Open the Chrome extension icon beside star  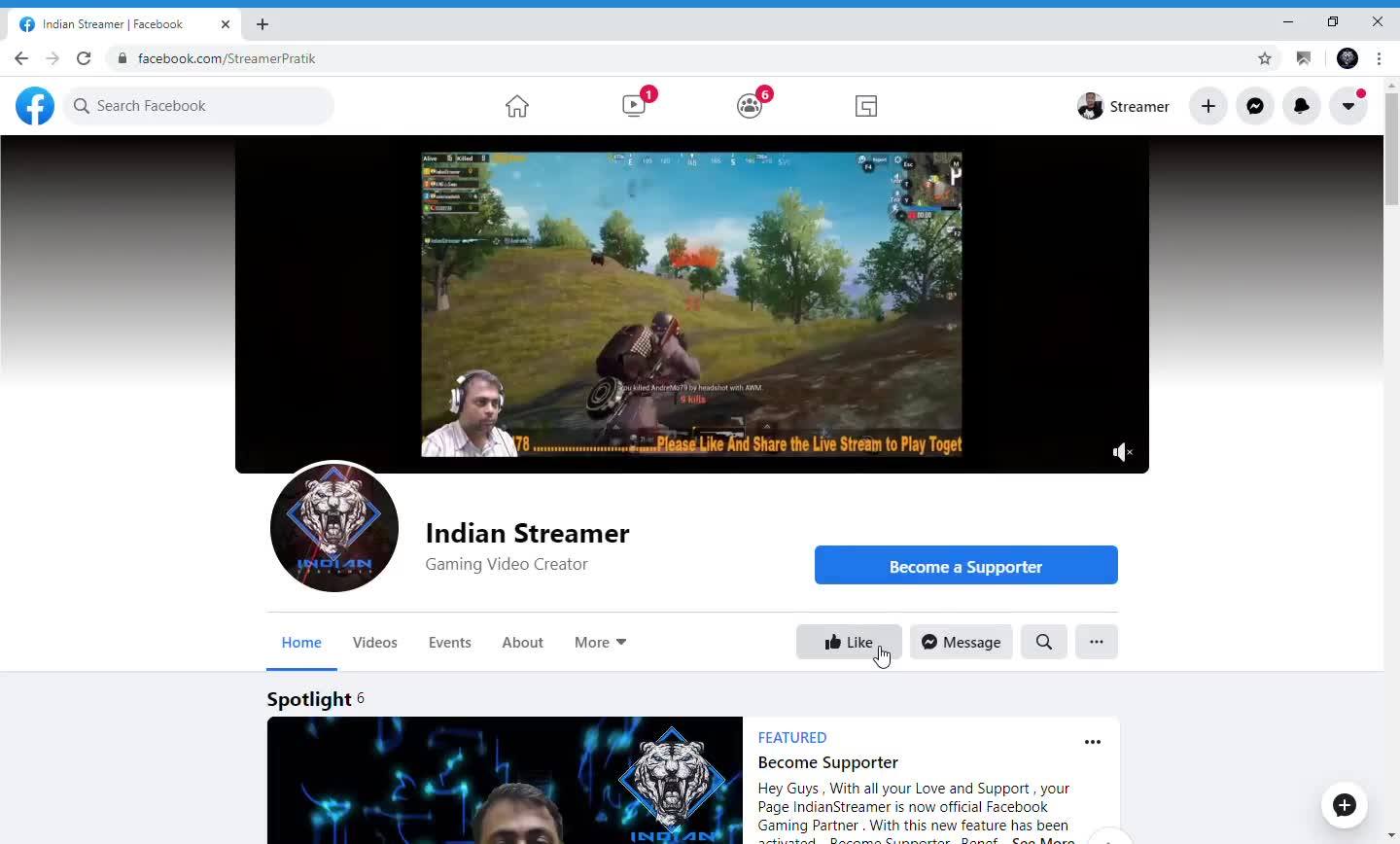(1304, 58)
